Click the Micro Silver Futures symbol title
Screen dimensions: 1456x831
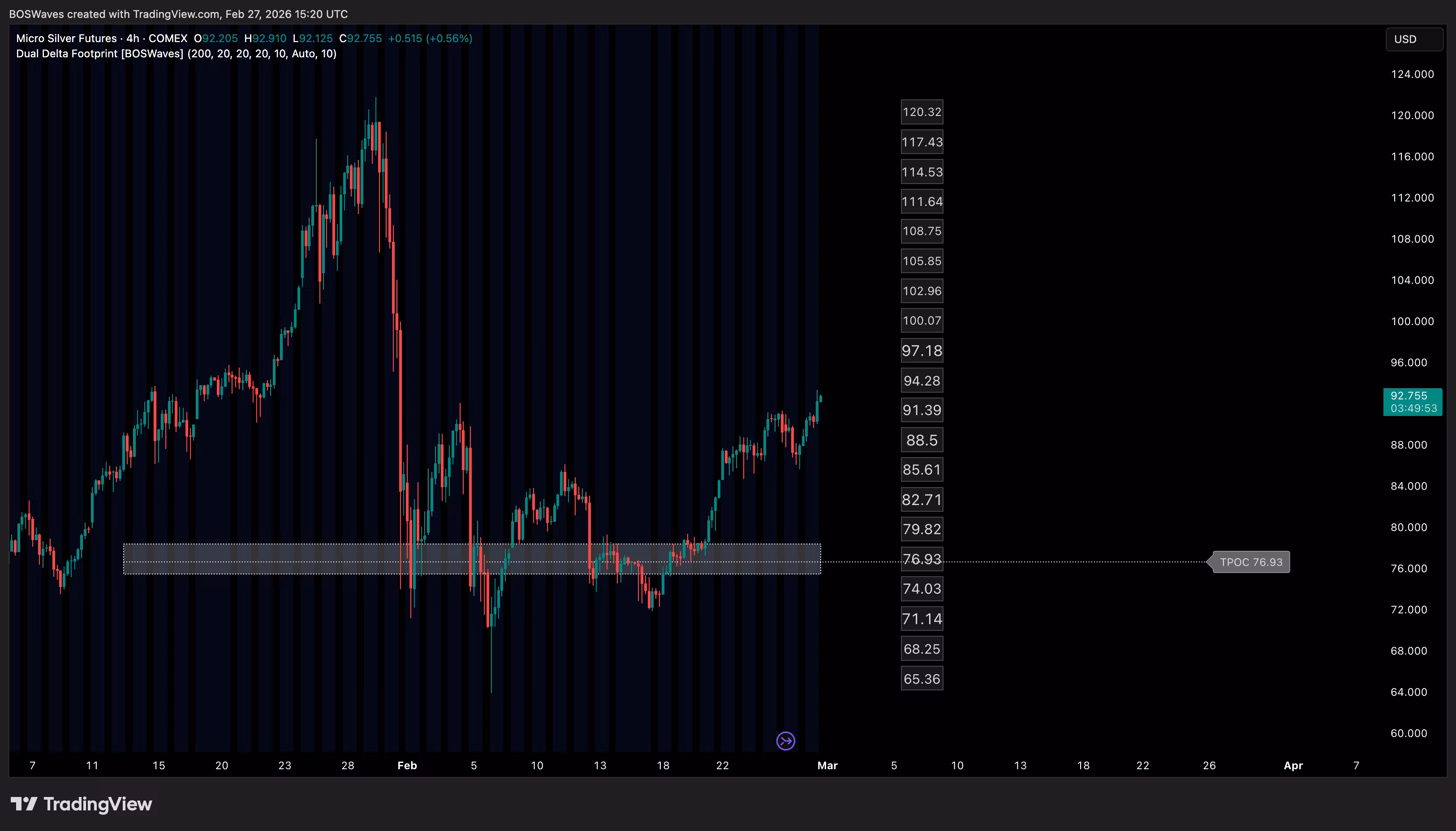tap(66, 38)
